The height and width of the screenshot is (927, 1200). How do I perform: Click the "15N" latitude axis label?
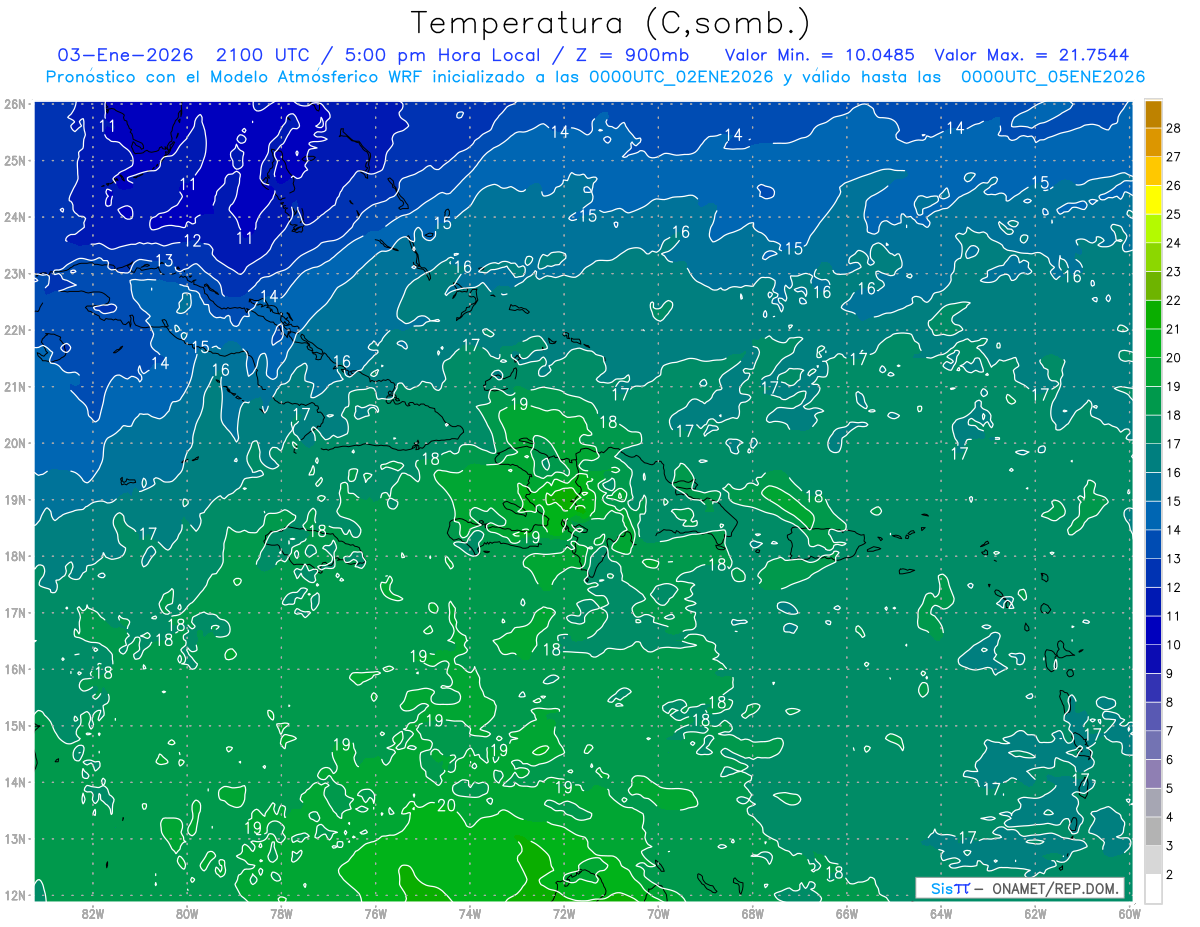[x=15, y=726]
